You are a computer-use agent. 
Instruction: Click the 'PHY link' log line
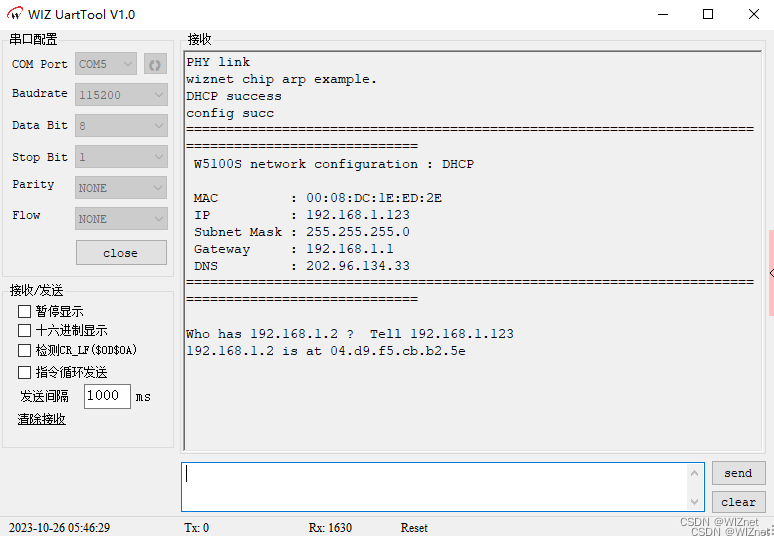pos(218,62)
